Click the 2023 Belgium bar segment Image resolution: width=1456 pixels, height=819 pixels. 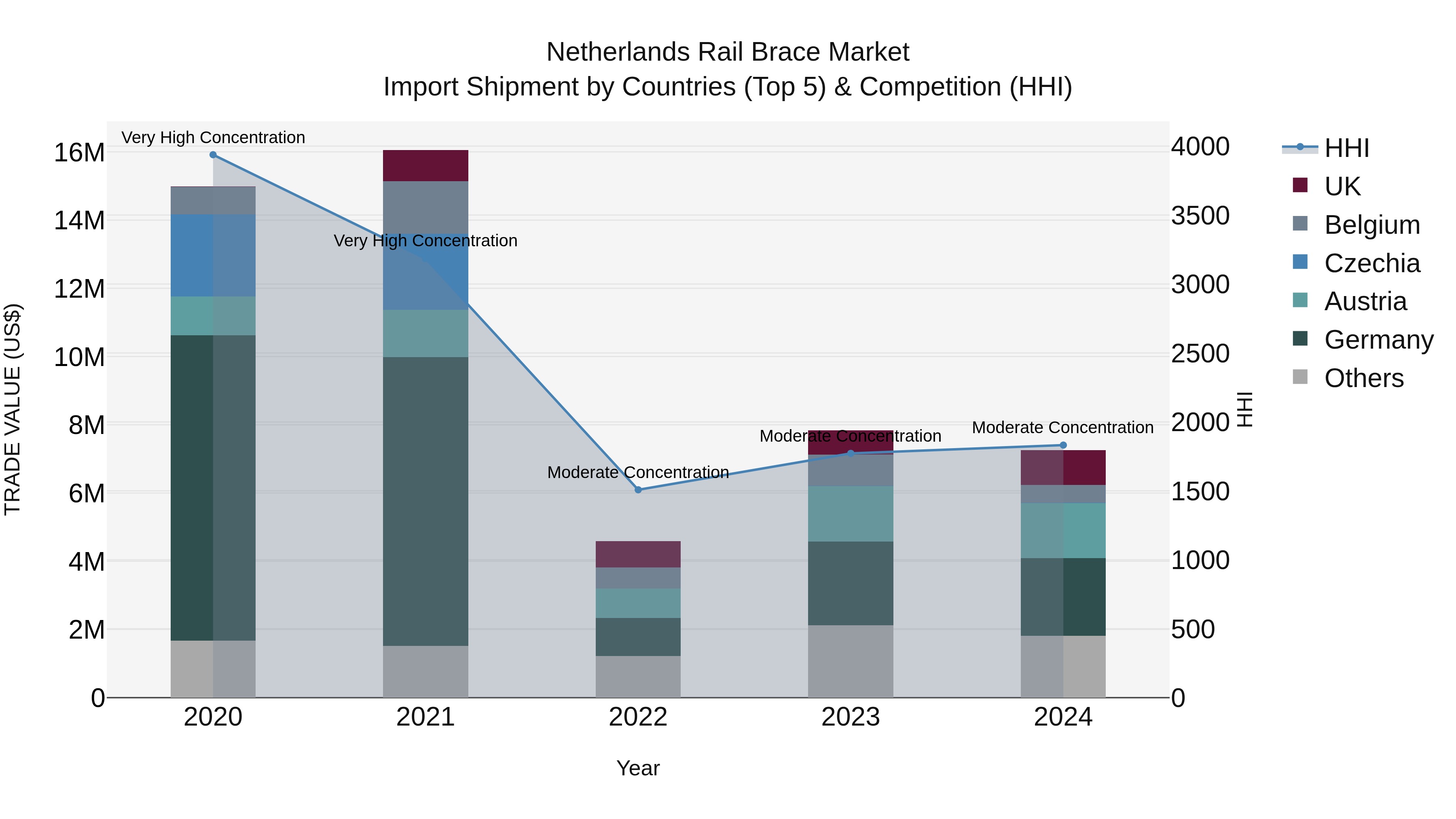(851, 471)
